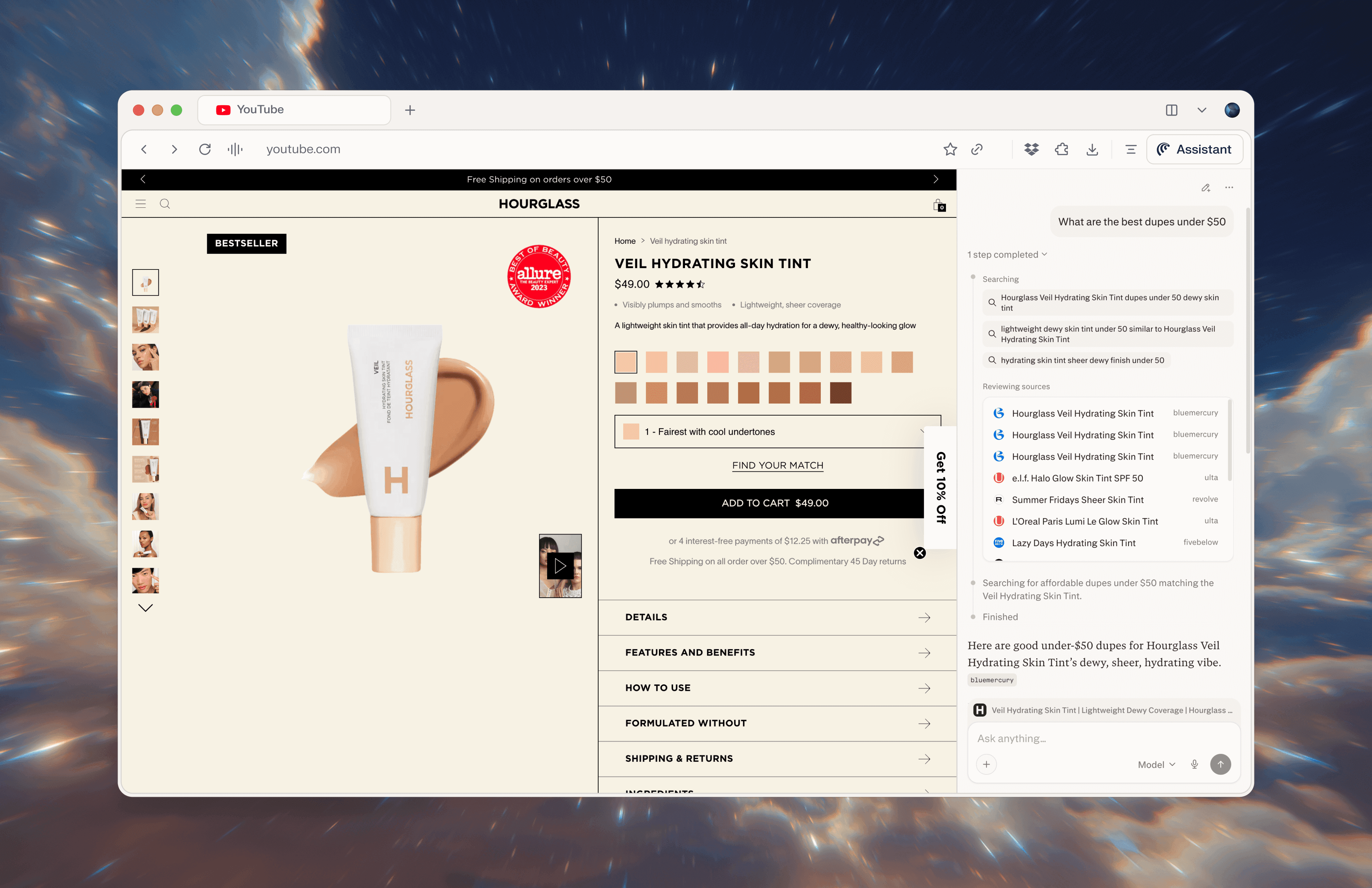
Task: Open the Model selector dropdown
Action: click(x=1156, y=764)
